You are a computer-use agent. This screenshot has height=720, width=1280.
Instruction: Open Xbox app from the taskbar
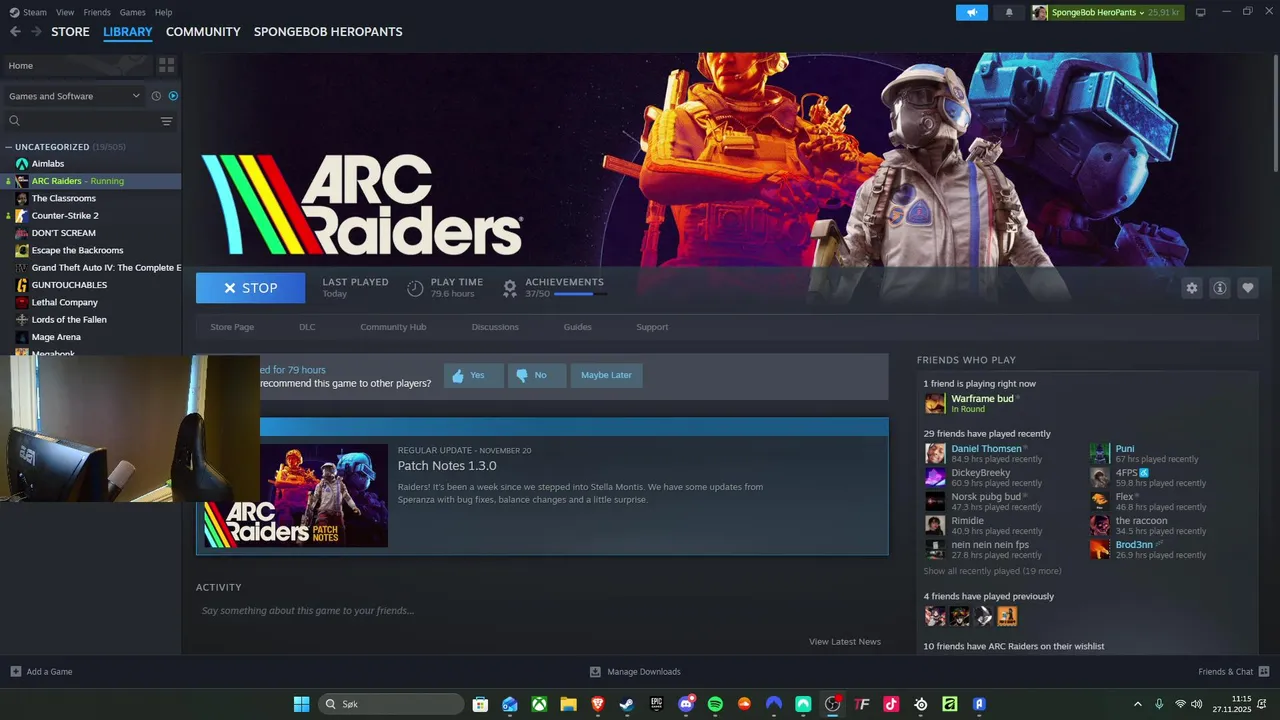click(x=539, y=704)
